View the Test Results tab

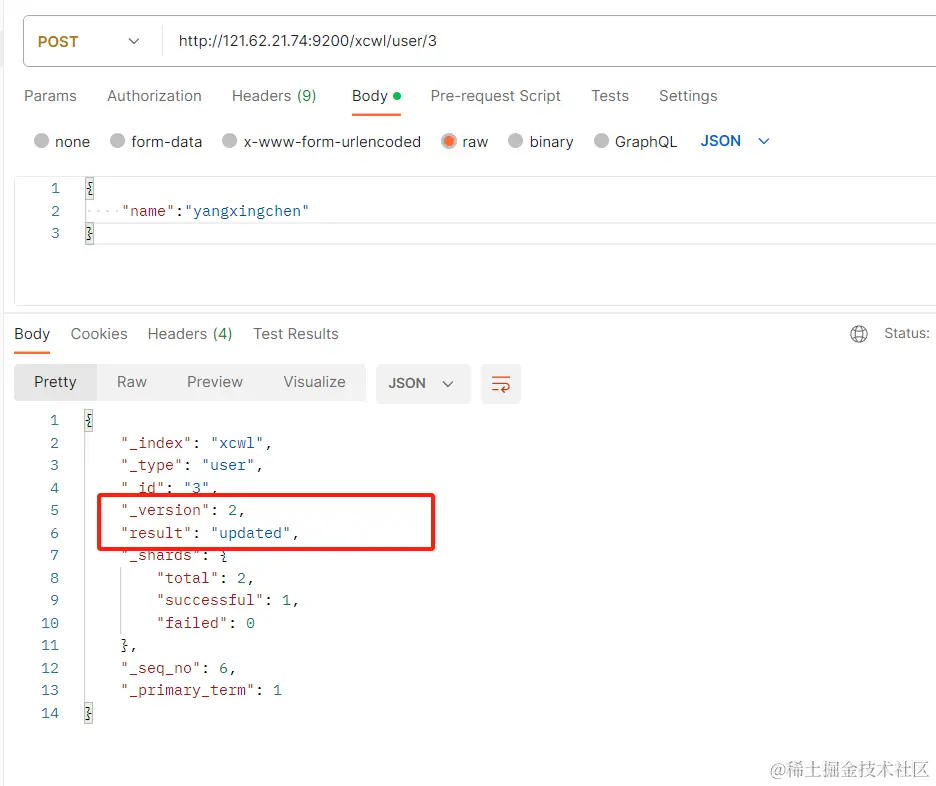pos(295,334)
